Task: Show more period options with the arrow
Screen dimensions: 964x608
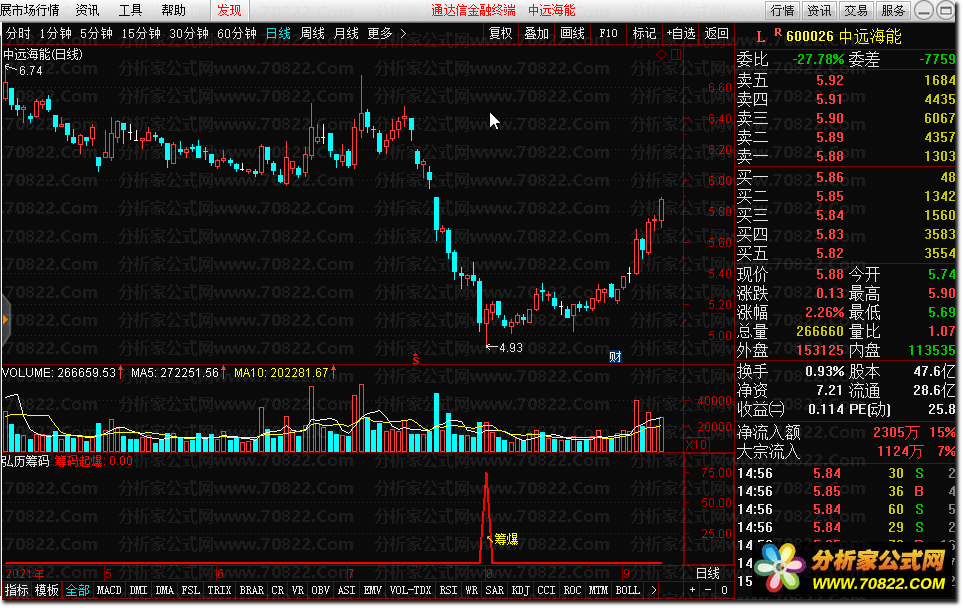Action: point(403,34)
